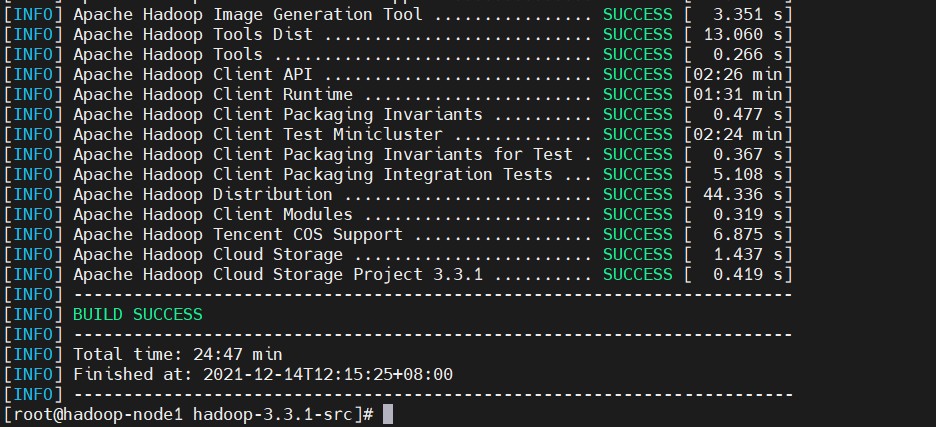Click the Apache Hadoop Client Test Minicluster text
The width and height of the screenshot is (936, 427).
tap(263, 134)
